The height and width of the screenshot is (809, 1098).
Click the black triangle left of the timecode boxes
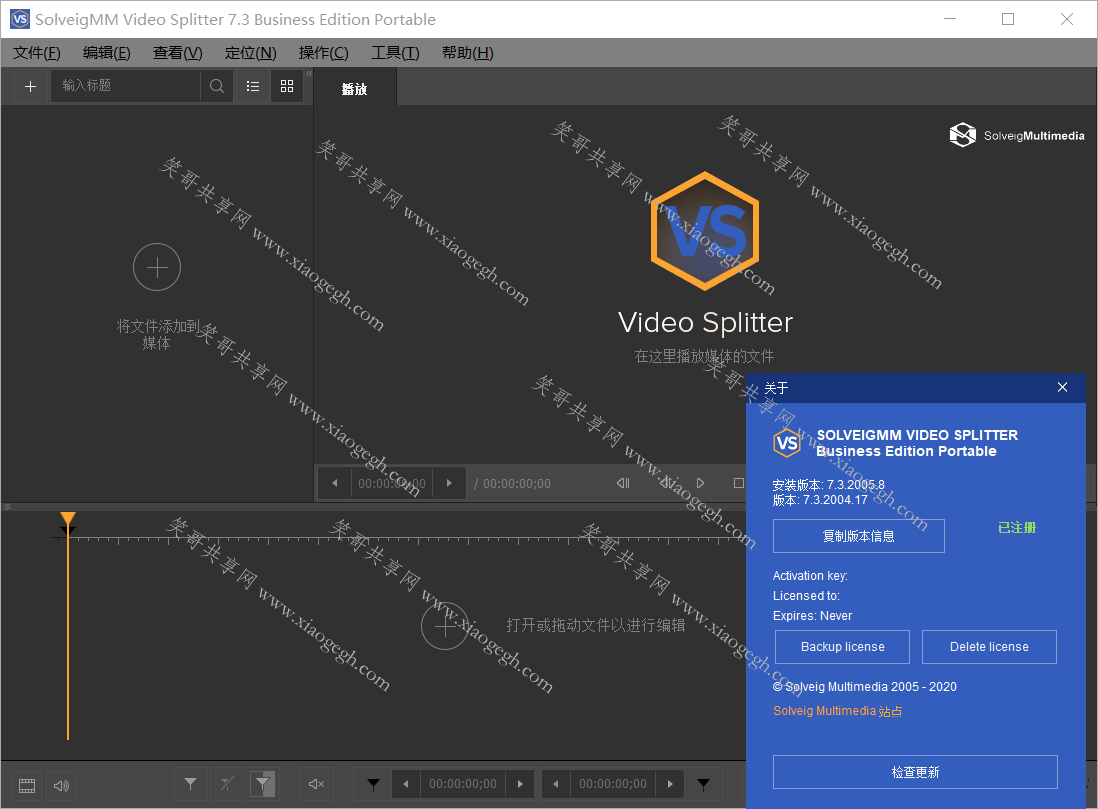pos(373,784)
